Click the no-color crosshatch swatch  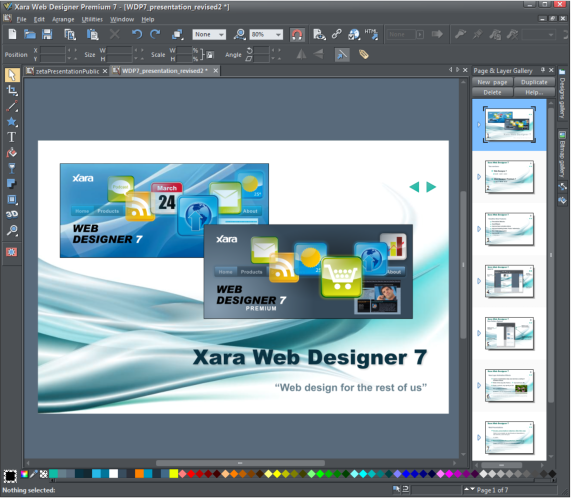coord(43,474)
